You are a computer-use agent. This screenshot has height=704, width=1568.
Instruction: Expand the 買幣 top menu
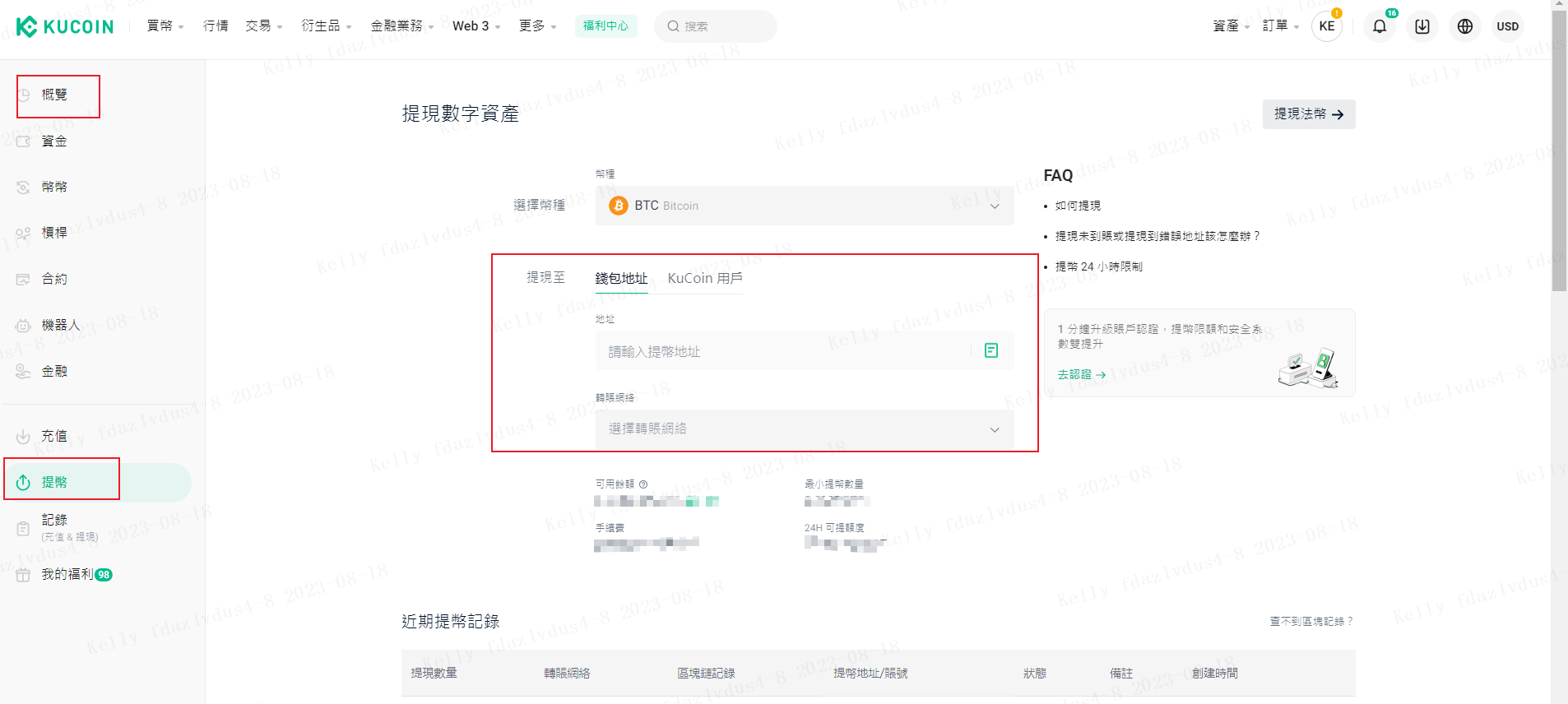pyautogui.click(x=165, y=26)
